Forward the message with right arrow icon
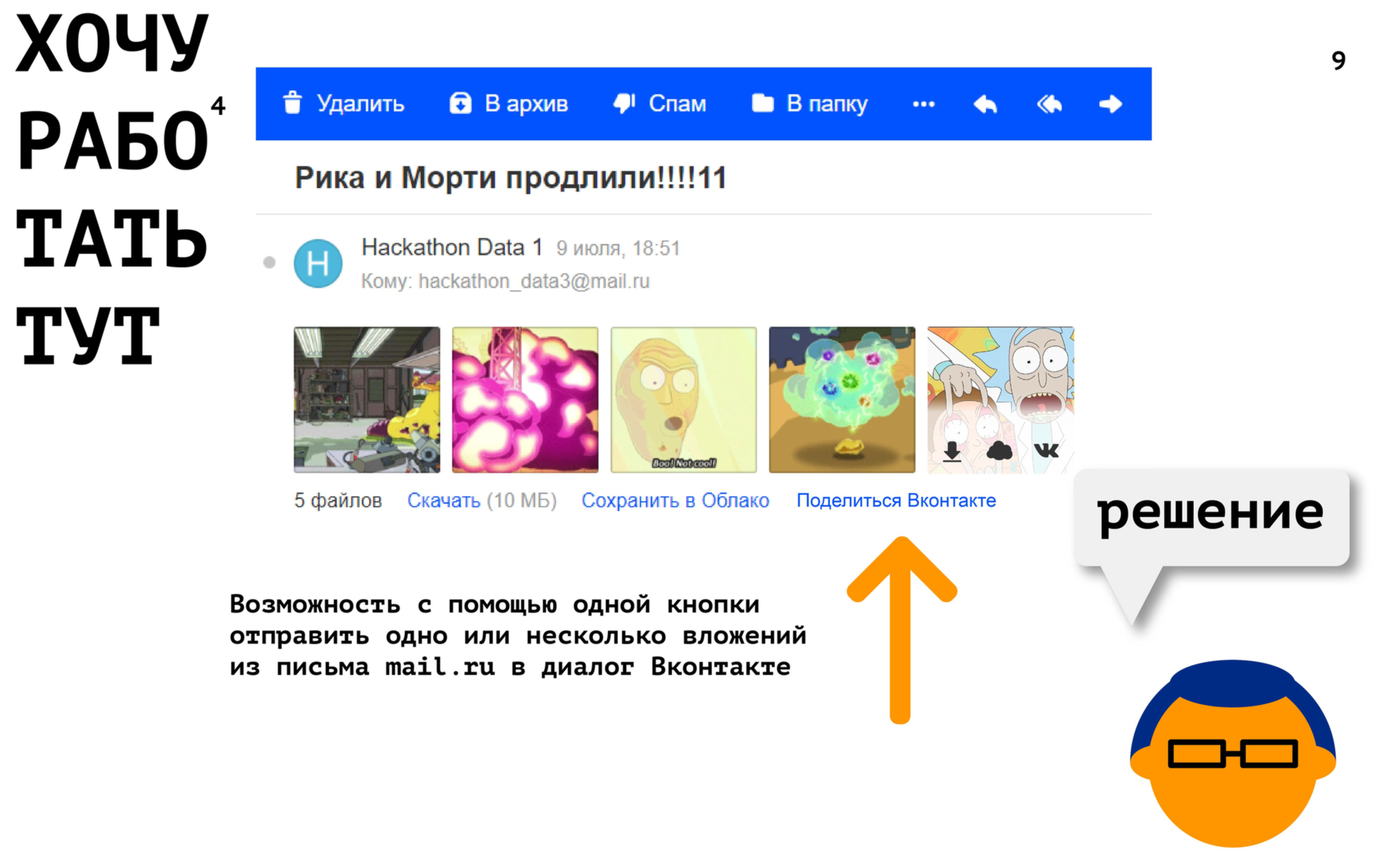Screen dimensions: 1400x864 [x=1110, y=104]
